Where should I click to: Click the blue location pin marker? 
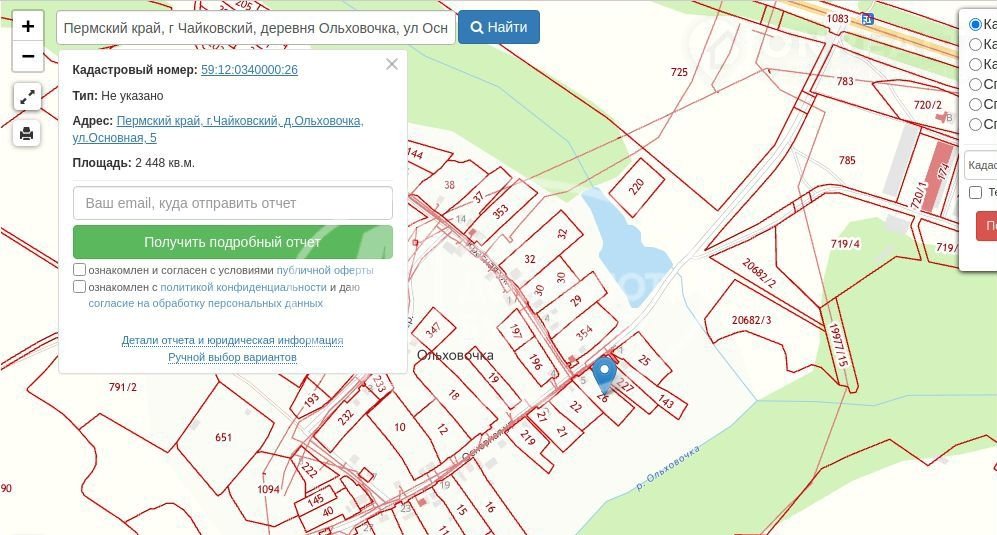603,375
